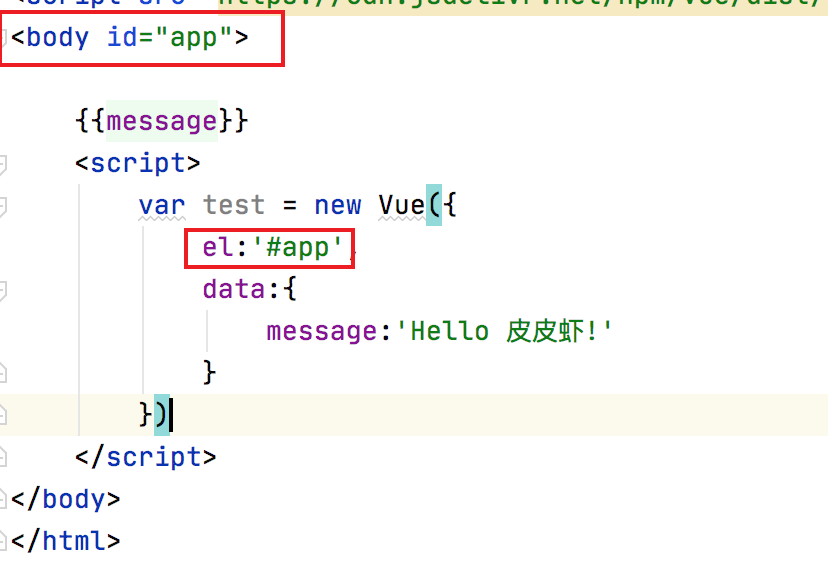
Task: Click the Vue constructor name
Action: (402, 205)
